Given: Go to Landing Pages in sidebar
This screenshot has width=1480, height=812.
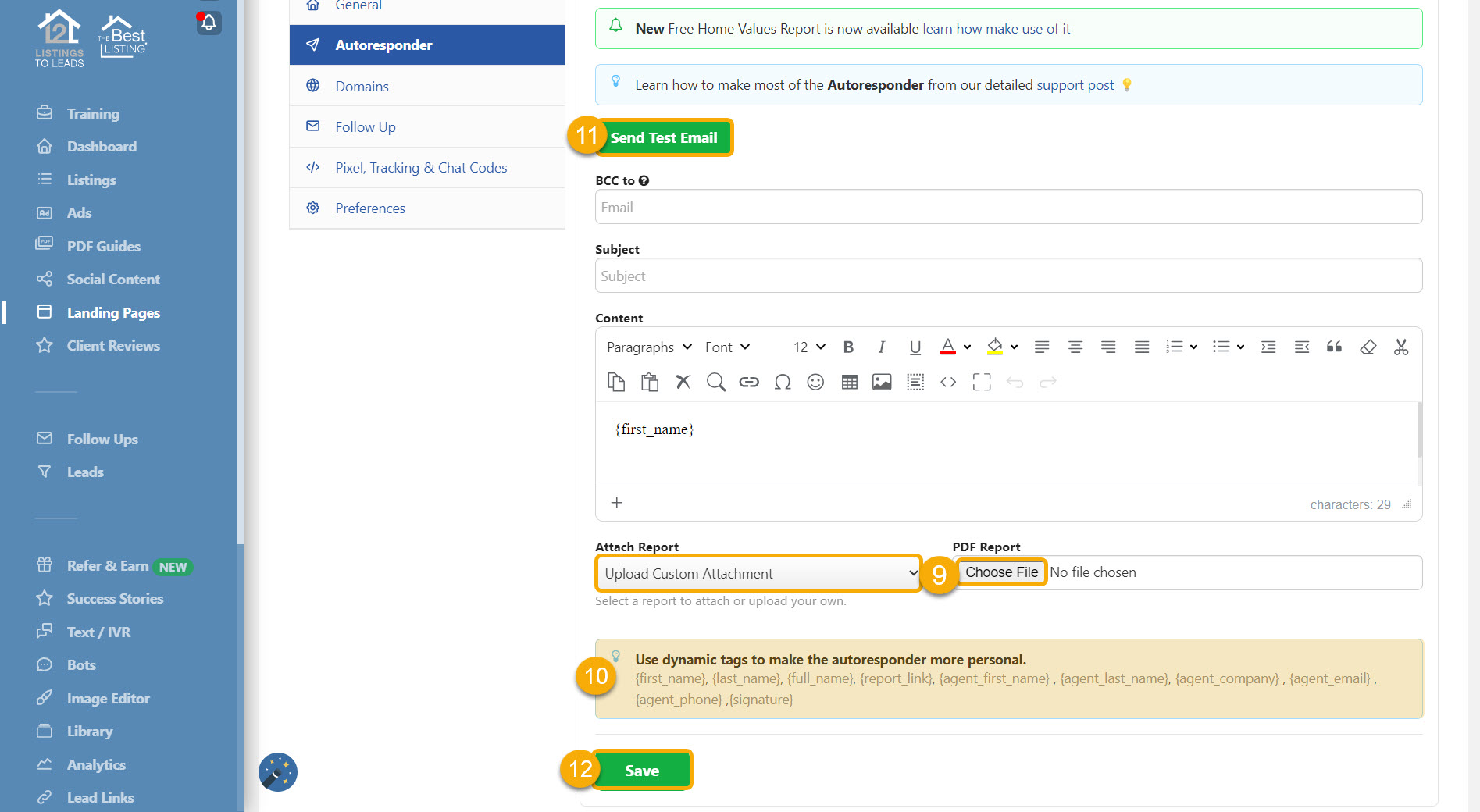Looking at the screenshot, I should click(113, 312).
